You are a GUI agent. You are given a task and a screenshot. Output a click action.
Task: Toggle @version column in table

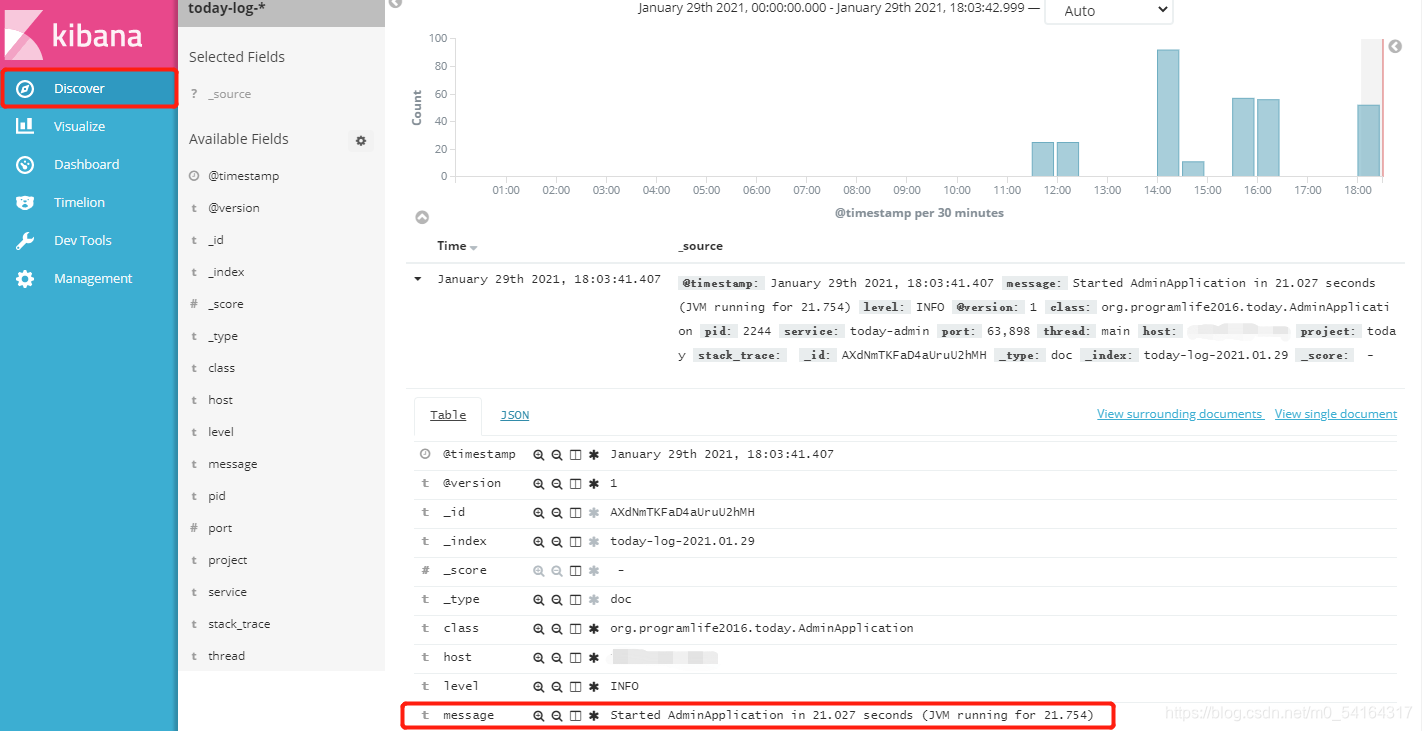(x=575, y=484)
